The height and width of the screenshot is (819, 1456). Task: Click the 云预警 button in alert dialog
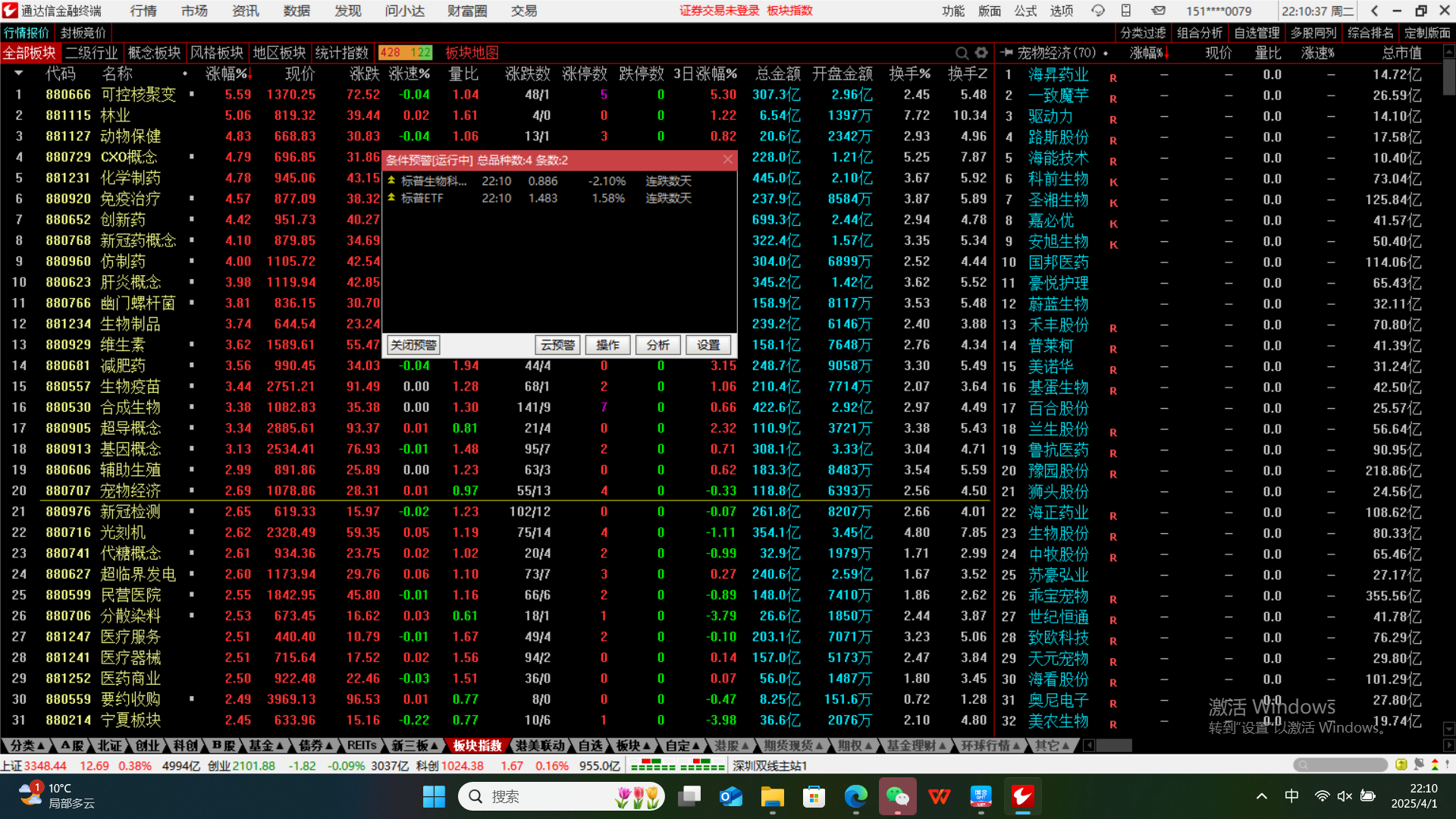tap(557, 345)
